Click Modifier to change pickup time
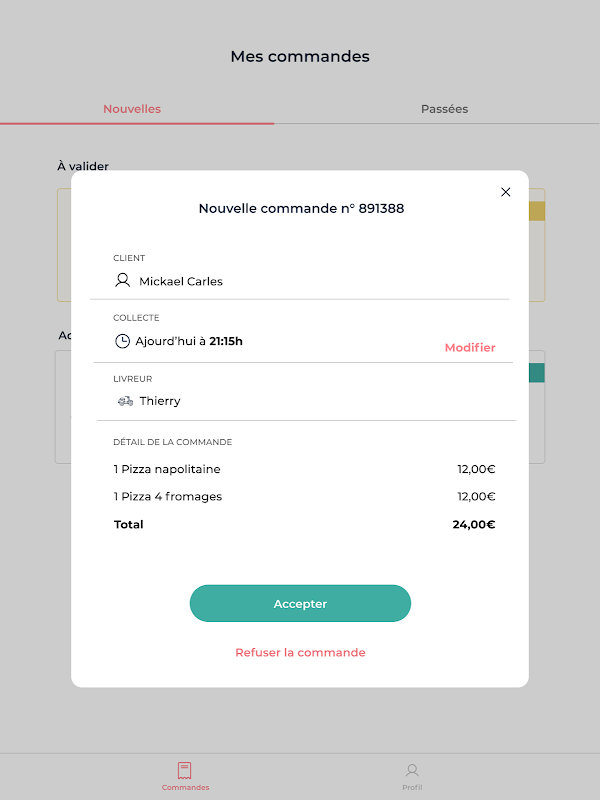 (470, 347)
